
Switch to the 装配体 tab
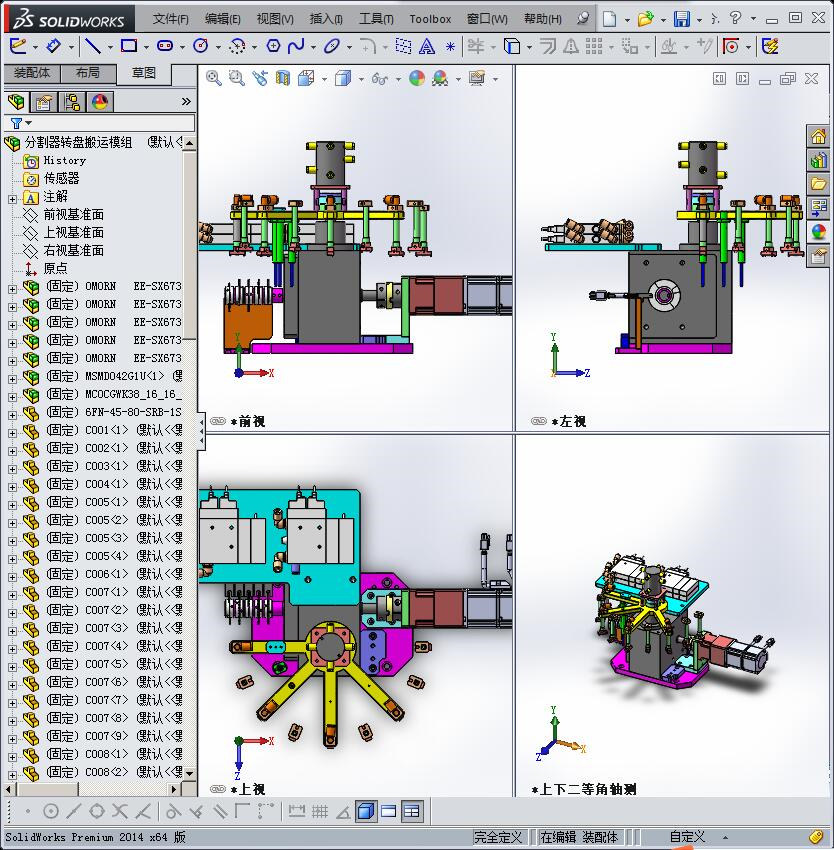[x=32, y=73]
